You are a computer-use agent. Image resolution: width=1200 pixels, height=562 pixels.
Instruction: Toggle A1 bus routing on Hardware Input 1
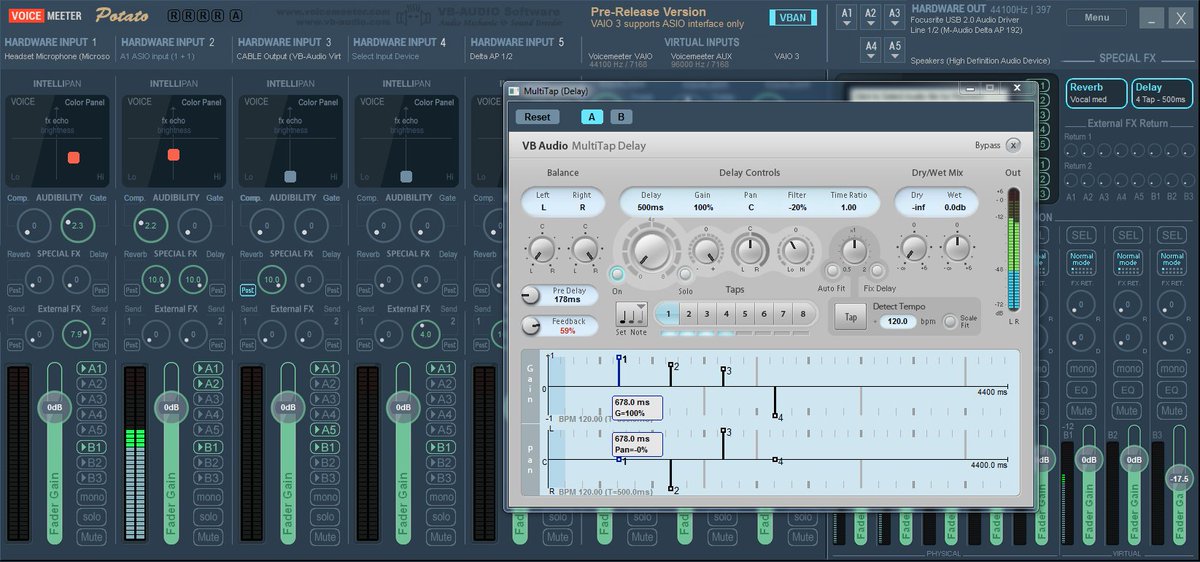[91, 369]
